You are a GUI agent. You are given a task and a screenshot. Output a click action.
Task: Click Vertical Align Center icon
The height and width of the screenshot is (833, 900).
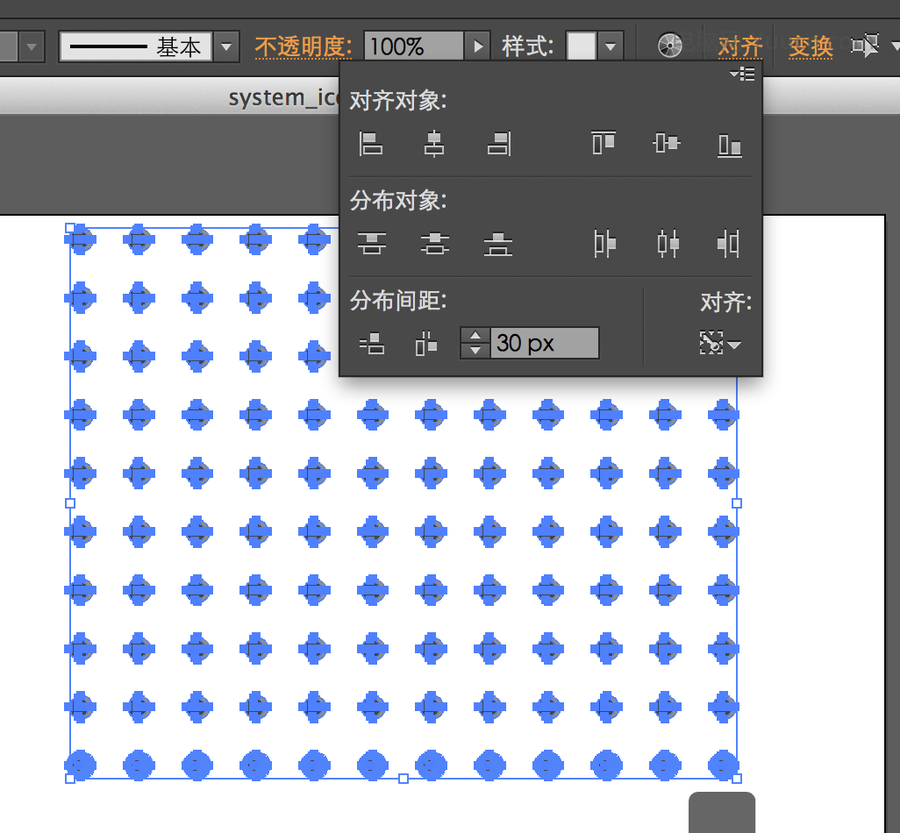click(x=666, y=143)
